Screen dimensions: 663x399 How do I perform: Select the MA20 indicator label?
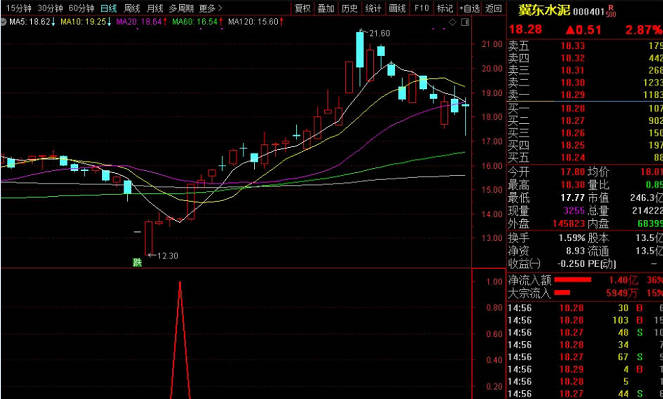pos(141,22)
